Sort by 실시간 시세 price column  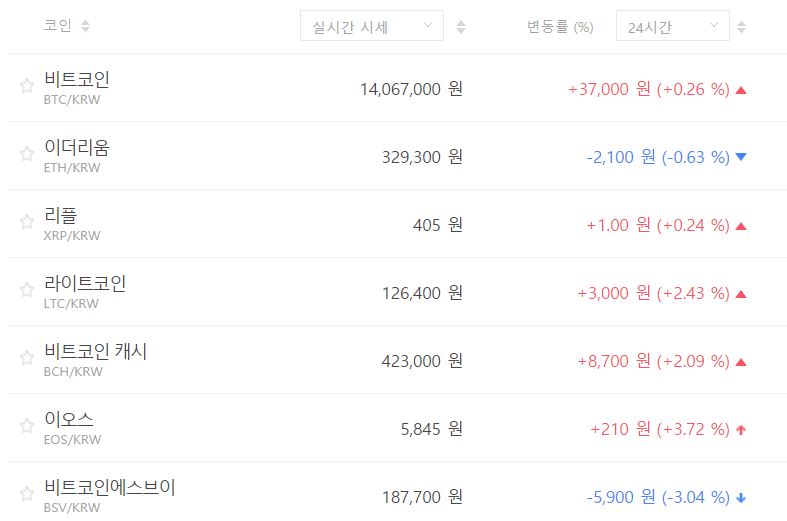tap(460, 27)
